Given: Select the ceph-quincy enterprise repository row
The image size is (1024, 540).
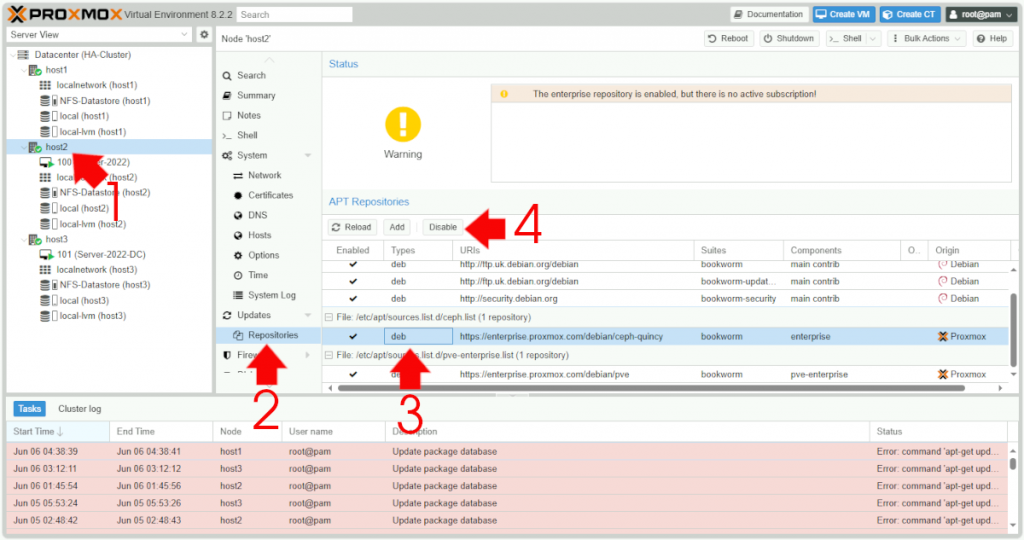Looking at the screenshot, I should pyautogui.click(x=666, y=336).
